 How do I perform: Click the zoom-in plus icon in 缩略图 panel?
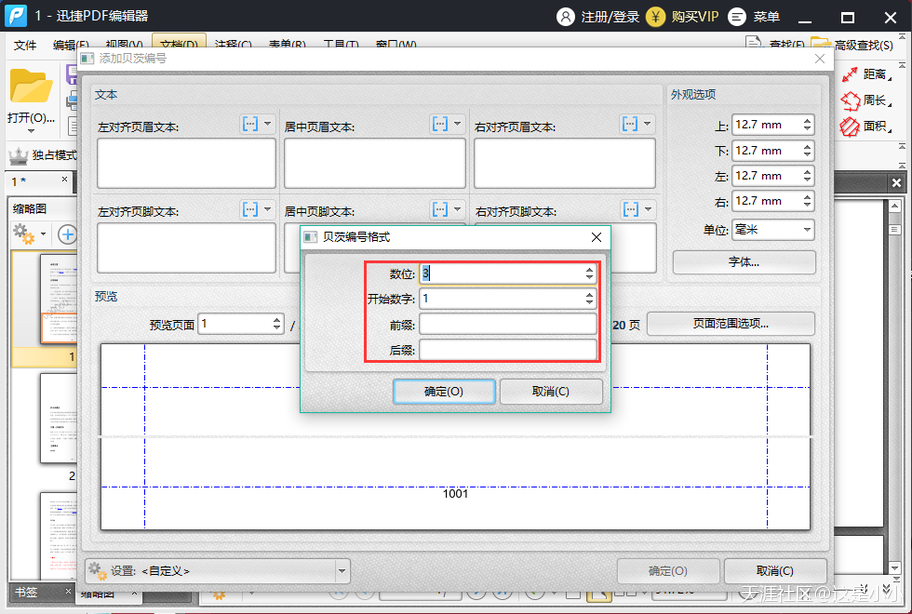coord(67,234)
